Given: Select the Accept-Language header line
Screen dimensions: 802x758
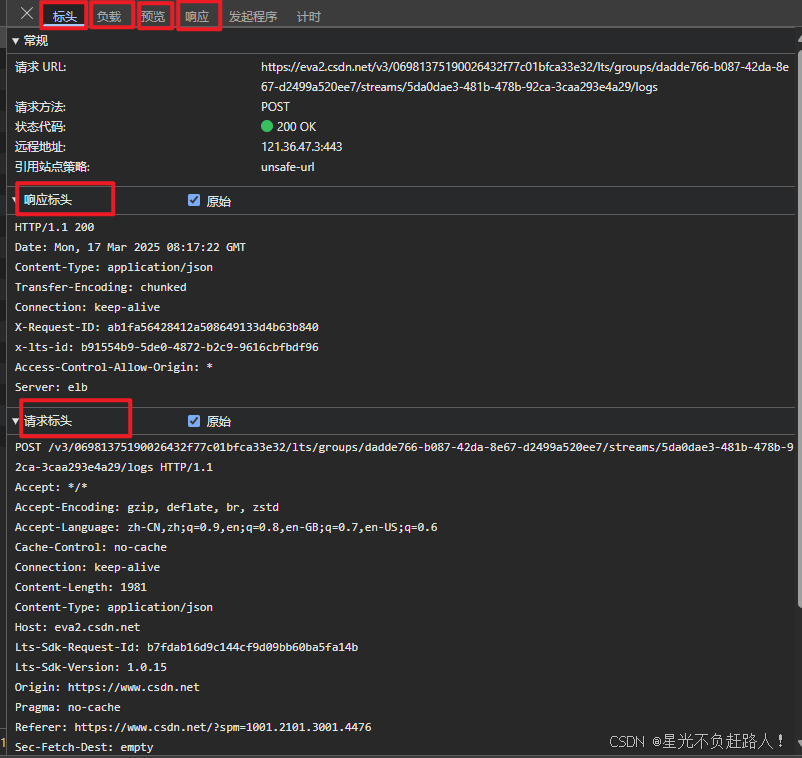Looking at the screenshot, I should click(226, 527).
